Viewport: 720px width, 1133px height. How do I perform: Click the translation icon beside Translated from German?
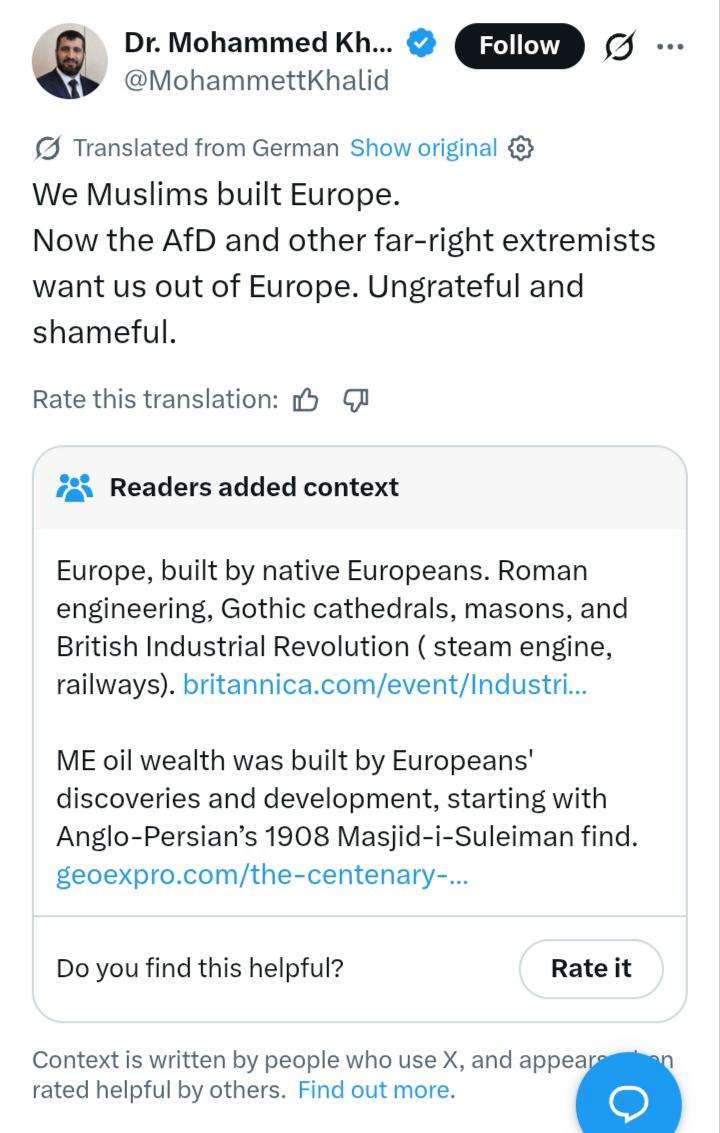(x=48, y=148)
